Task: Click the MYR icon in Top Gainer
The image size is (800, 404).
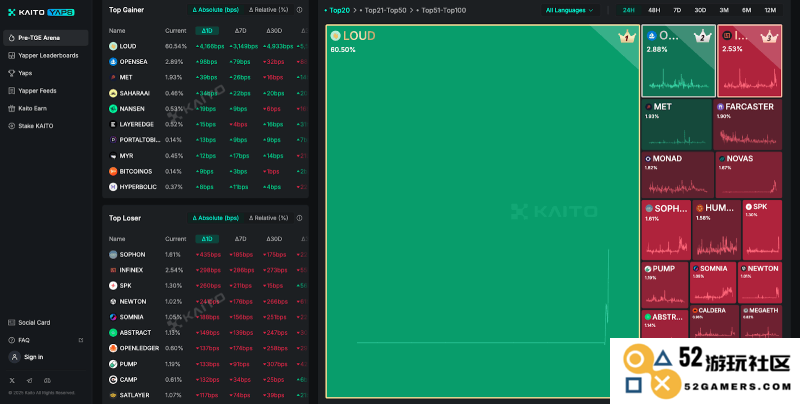Action: [113, 156]
